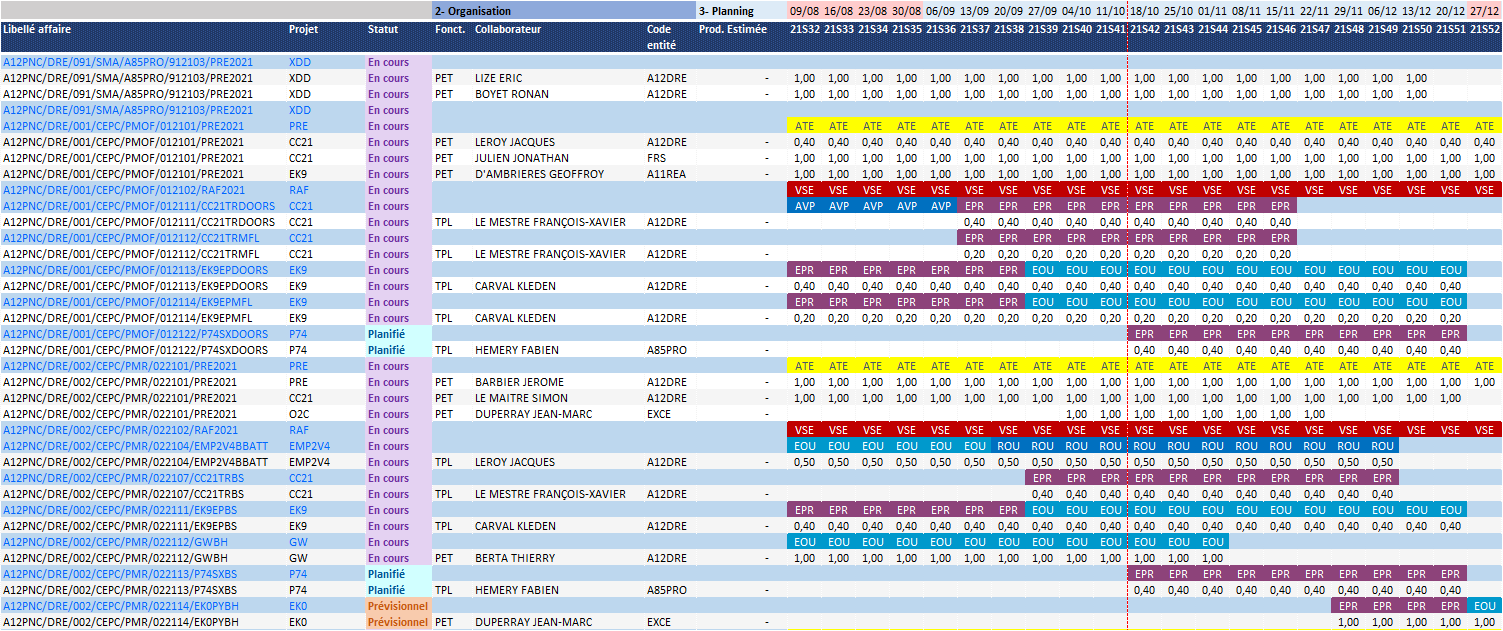Click the 21S32 week header
The image size is (1503, 631).
(x=805, y=29)
